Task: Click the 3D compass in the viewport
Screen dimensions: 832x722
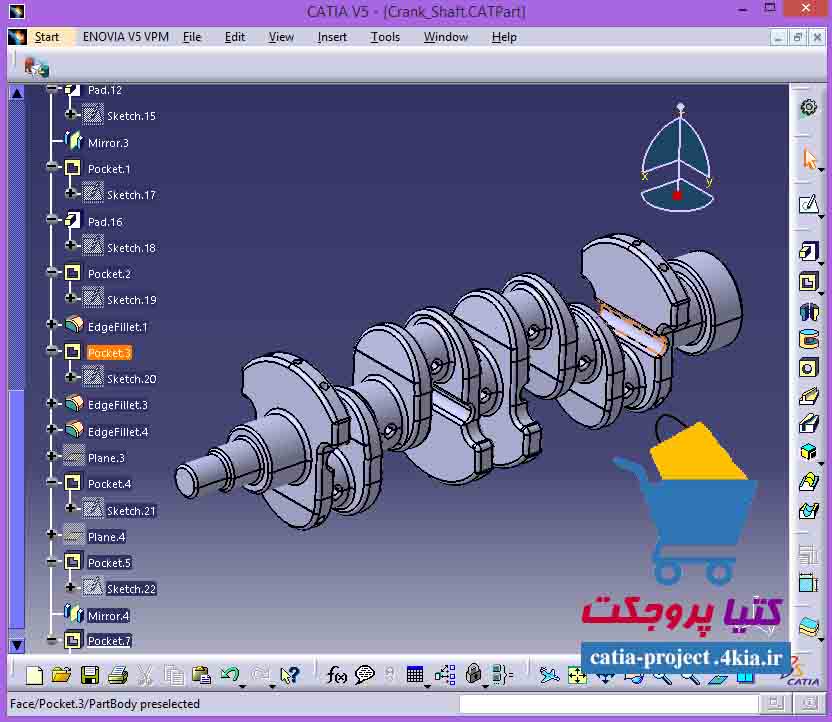Action: (x=677, y=158)
